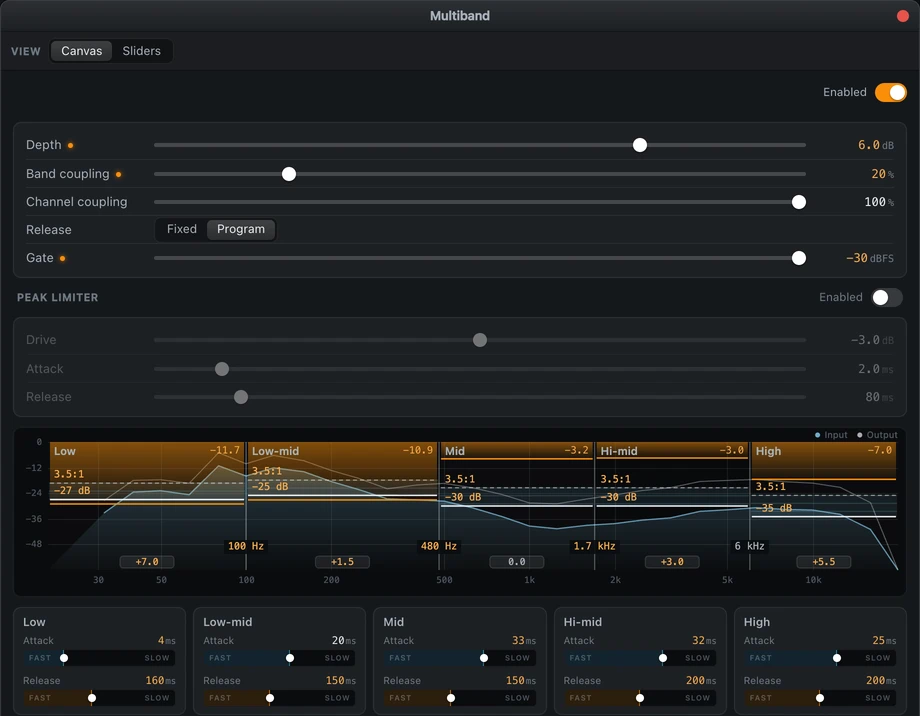This screenshot has width=920, height=716.
Task: Click the Hi-mid band -30 dB threshold
Action: coord(618,497)
